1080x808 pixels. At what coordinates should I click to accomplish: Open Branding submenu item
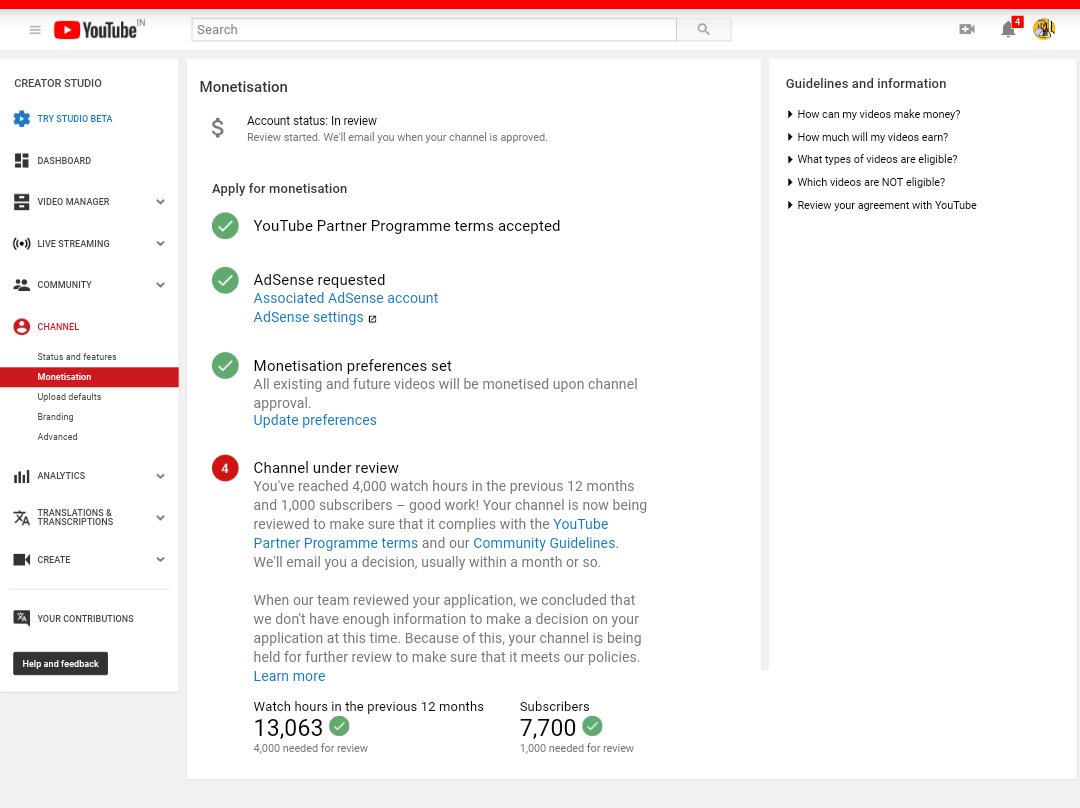coord(55,417)
